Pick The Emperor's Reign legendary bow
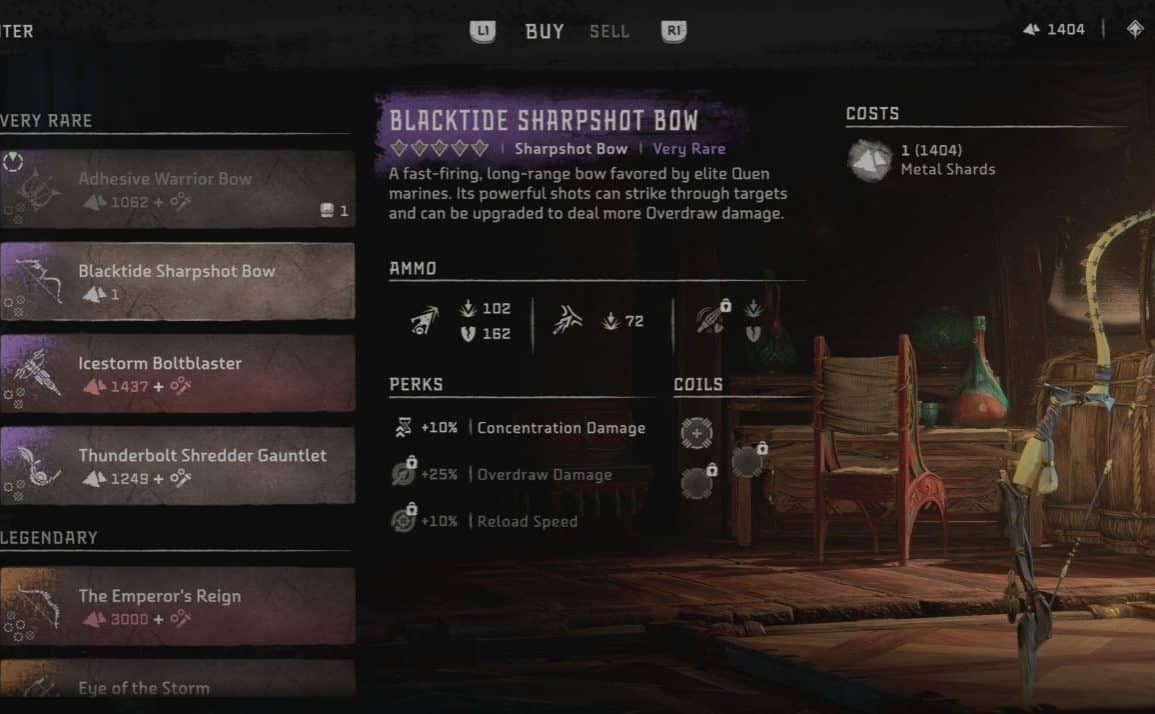1155x714 pixels. pos(177,606)
